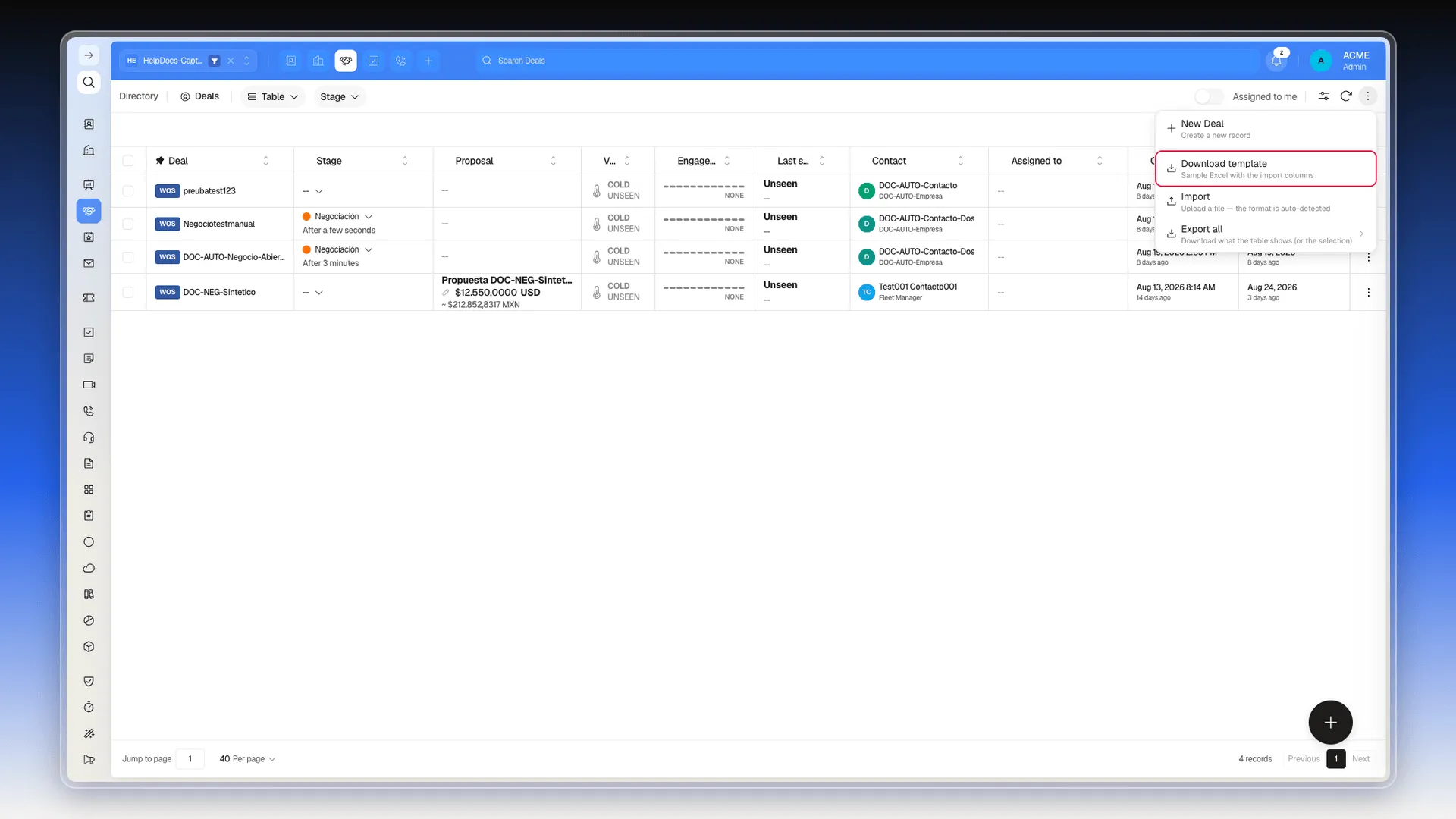Open sidebar search magnifier icon
Viewport: 1456px width, 819px height.
89,82
